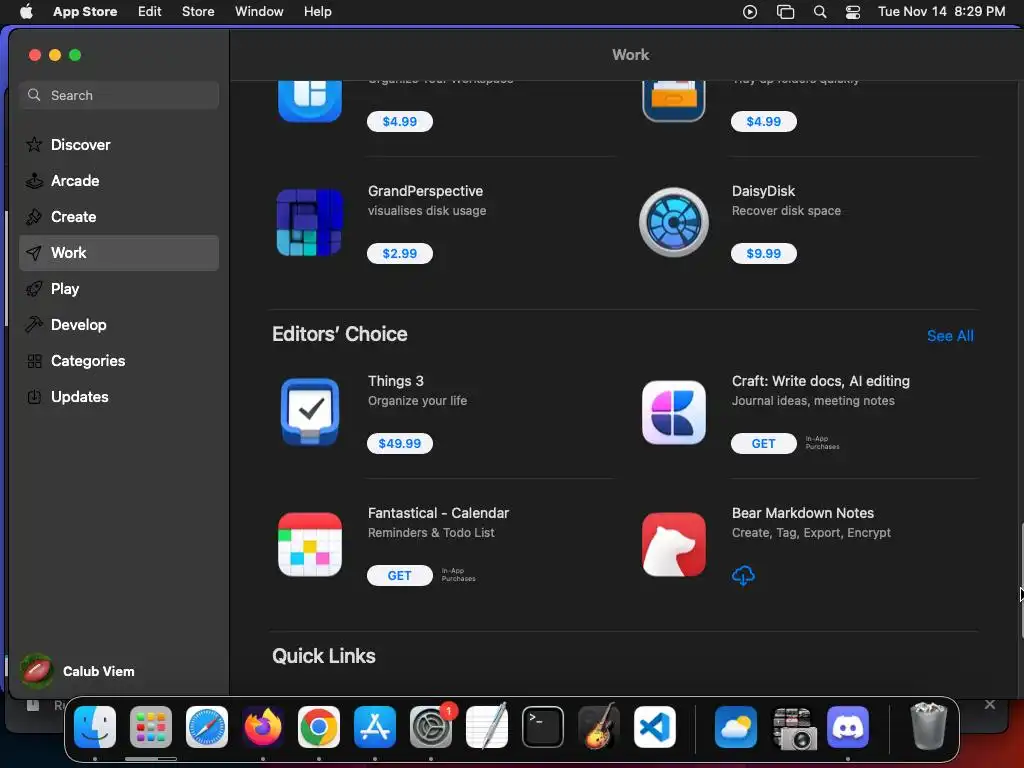Image resolution: width=1024 pixels, height=768 pixels.
Task: Get the Fantastical Calendar app
Action: [x=400, y=575]
